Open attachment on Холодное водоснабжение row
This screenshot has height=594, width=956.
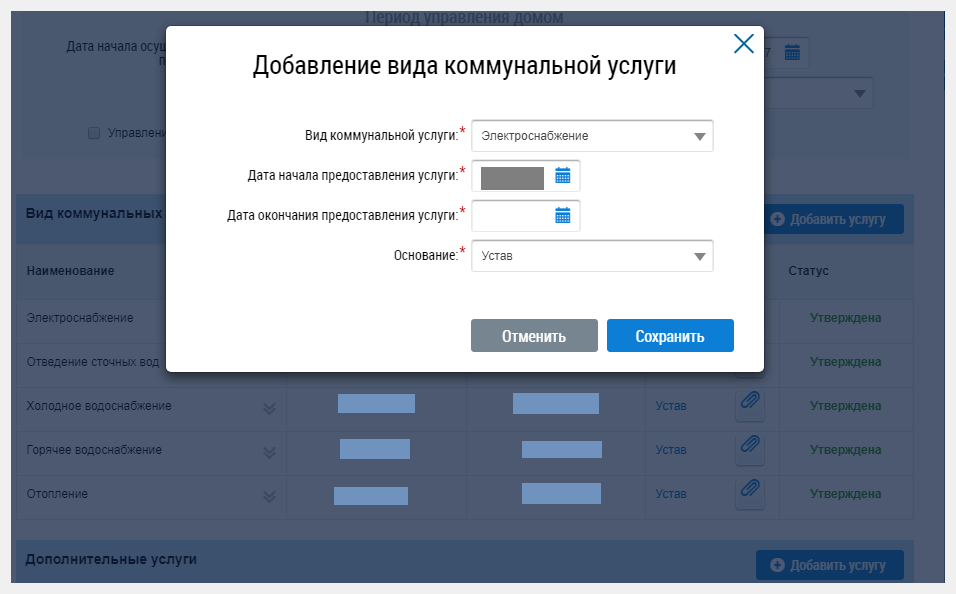coord(750,404)
